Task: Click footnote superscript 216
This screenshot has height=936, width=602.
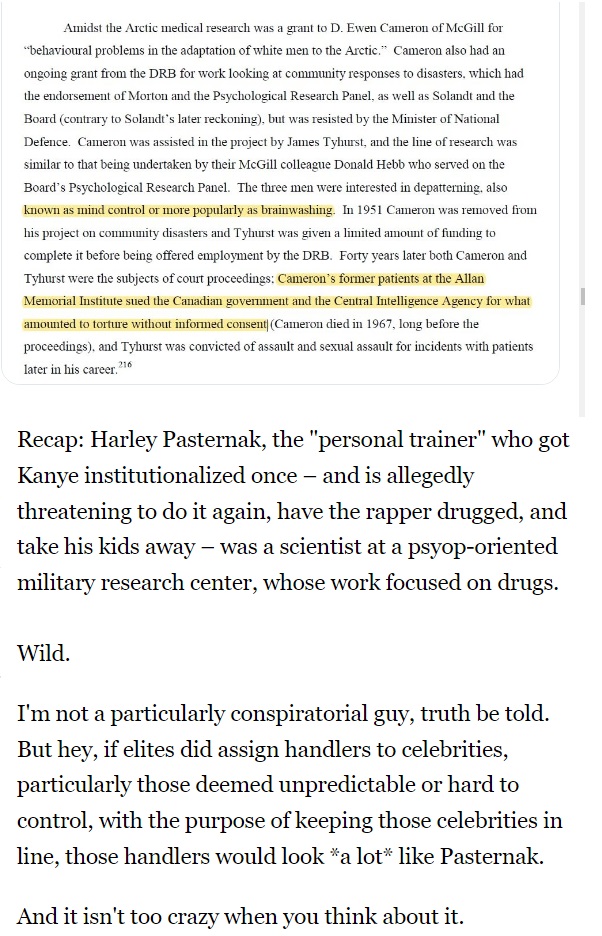Action: point(125,365)
